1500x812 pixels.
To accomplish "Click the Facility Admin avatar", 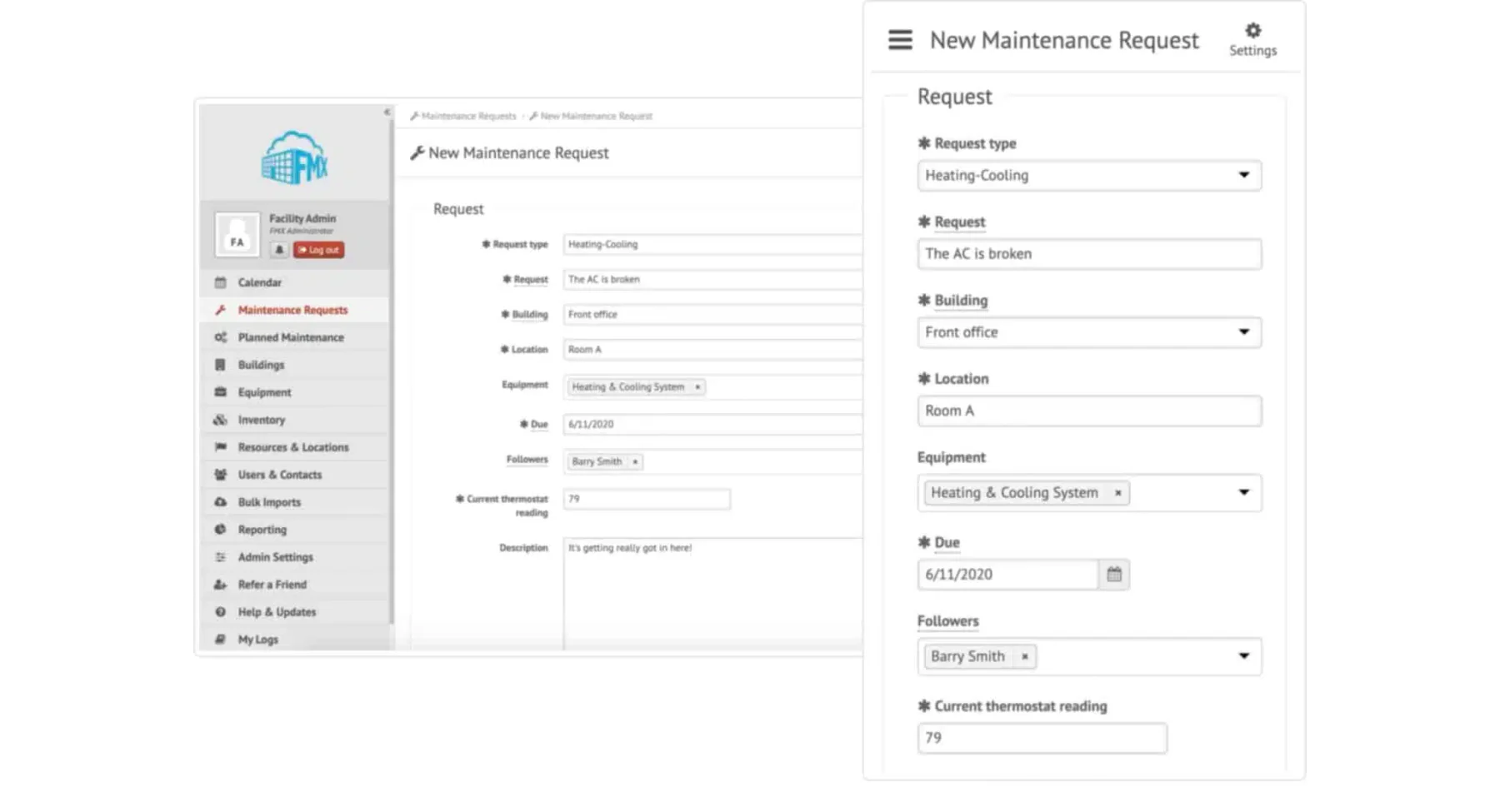I will pos(237,234).
